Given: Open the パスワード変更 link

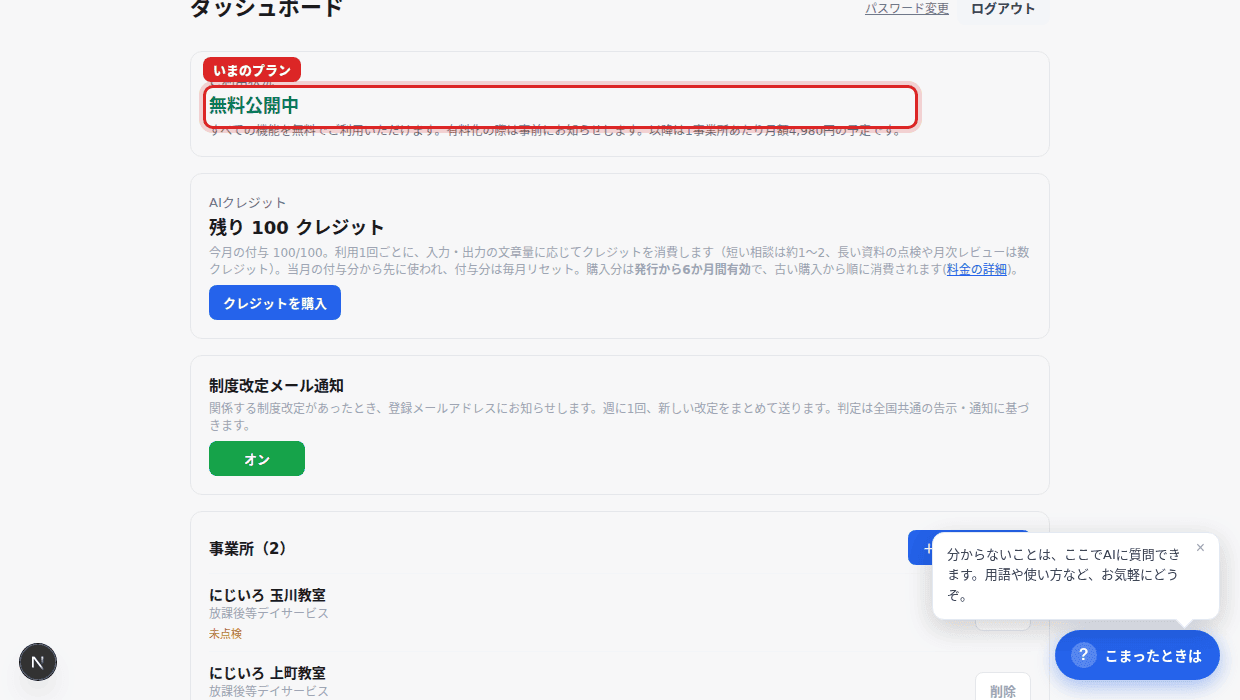Looking at the screenshot, I should 907,9.
